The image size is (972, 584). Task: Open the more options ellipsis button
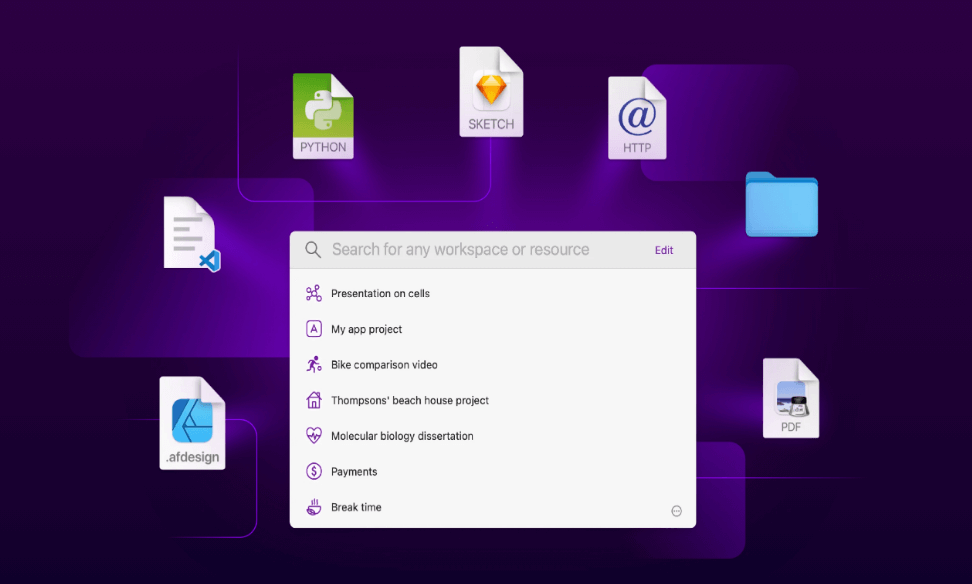(x=676, y=511)
